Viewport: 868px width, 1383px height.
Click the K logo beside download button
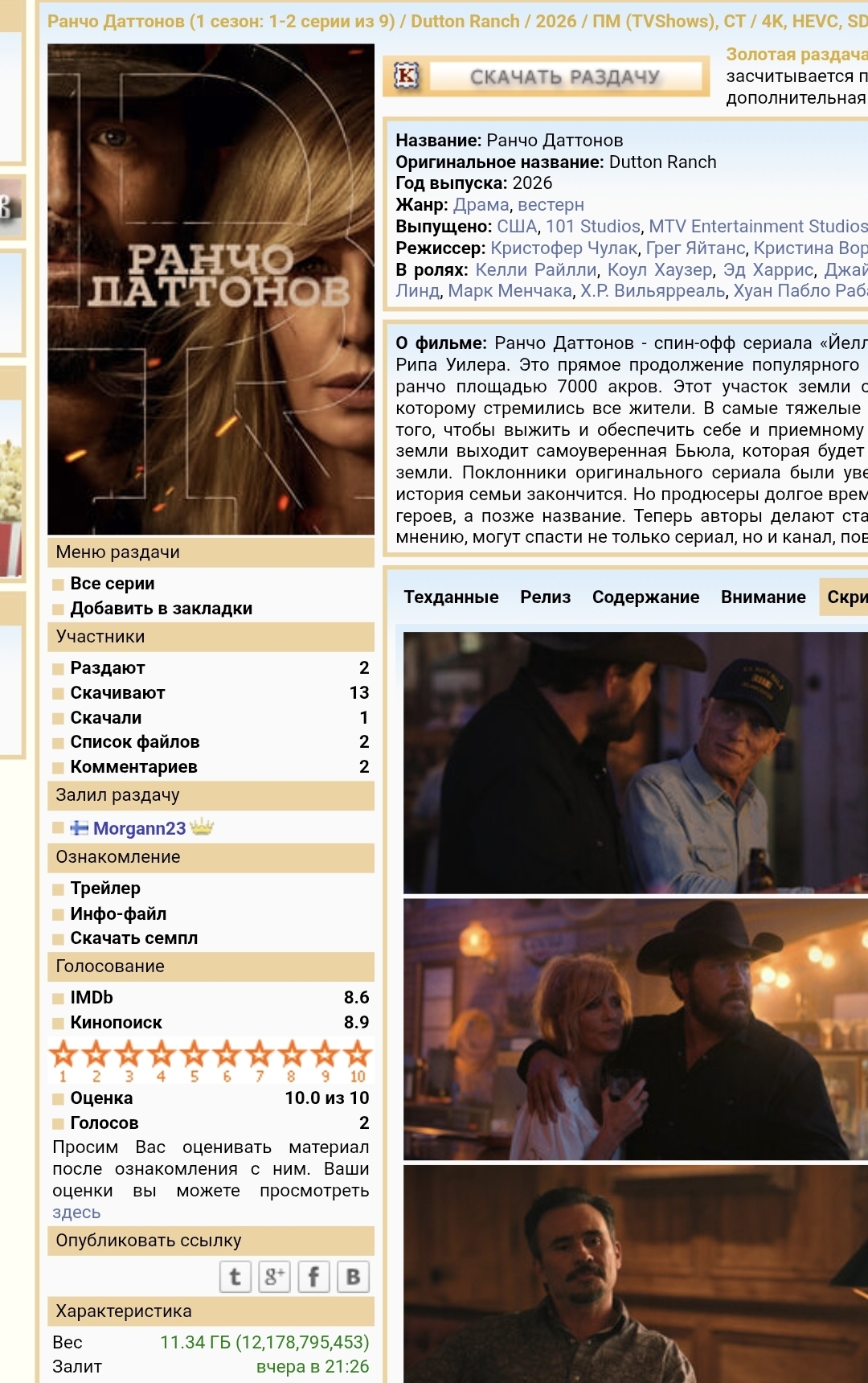(x=407, y=76)
